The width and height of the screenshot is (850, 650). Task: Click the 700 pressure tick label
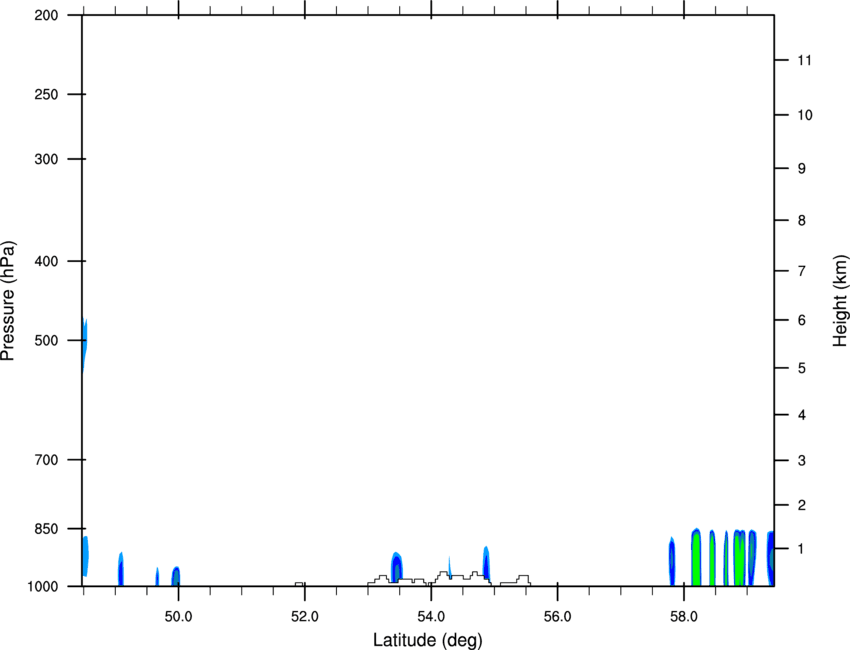(46, 460)
